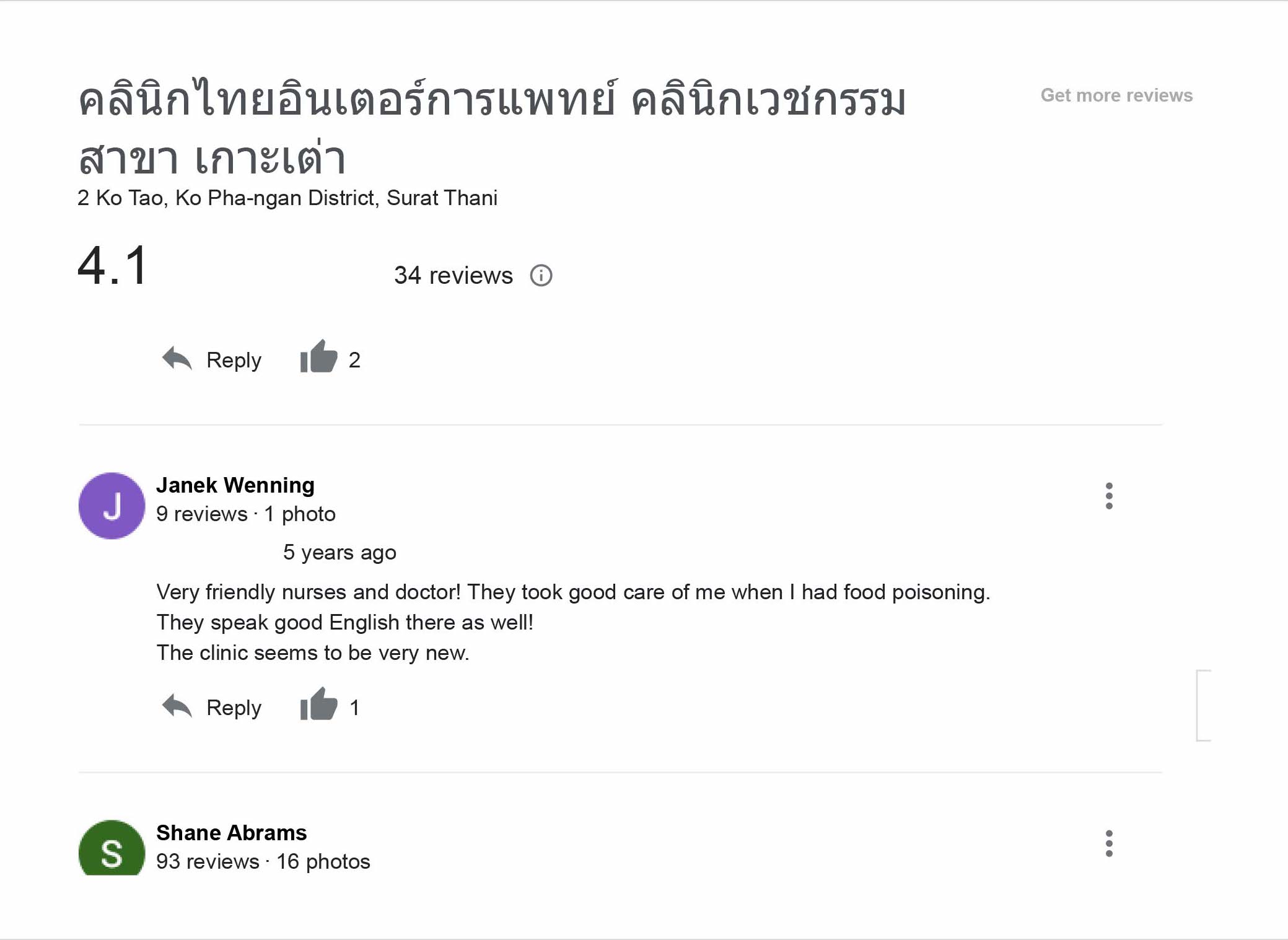The width and height of the screenshot is (1288, 940).
Task: Click the 34 reviews count
Action: coord(453,275)
